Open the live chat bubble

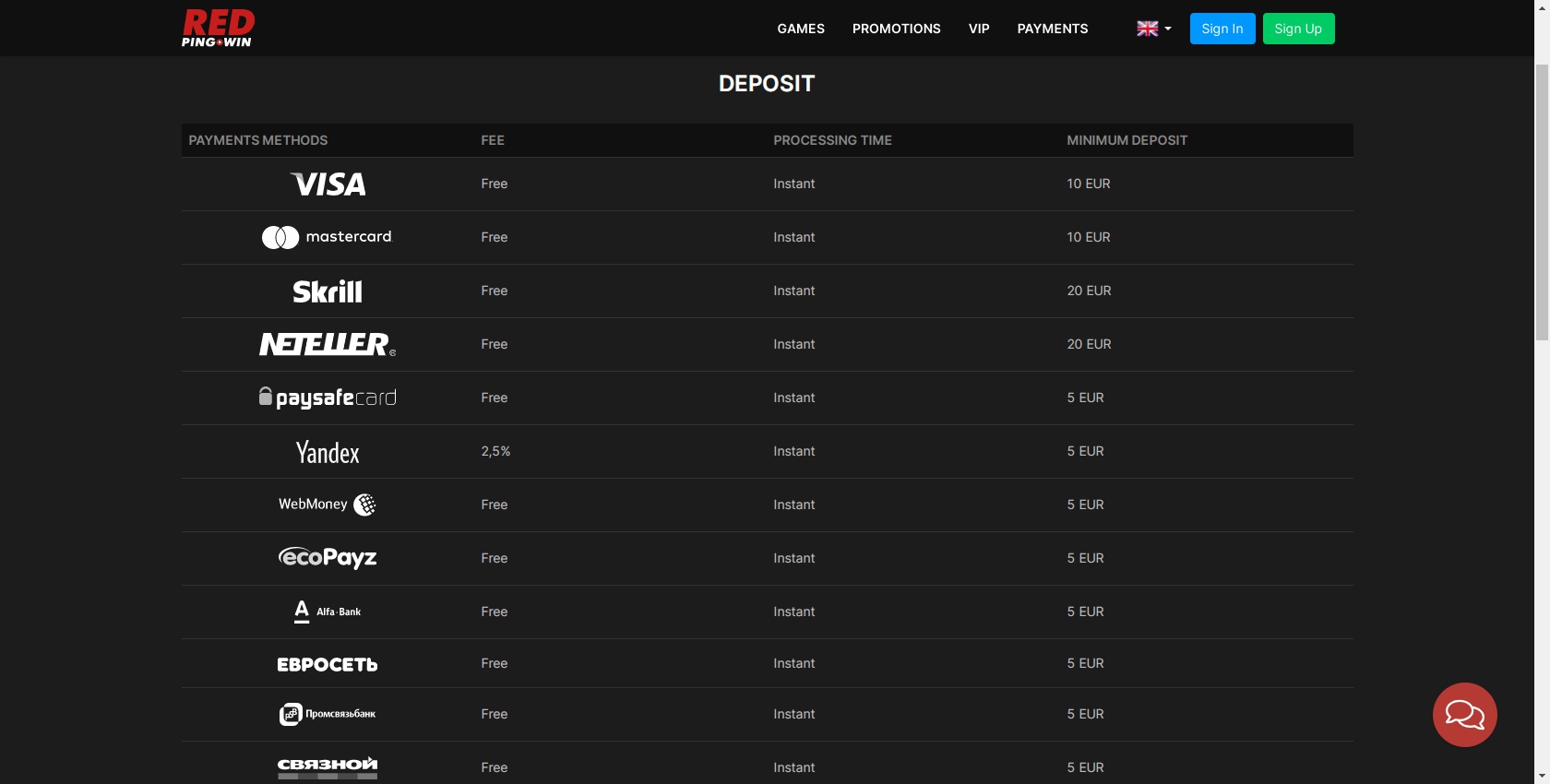coord(1464,715)
